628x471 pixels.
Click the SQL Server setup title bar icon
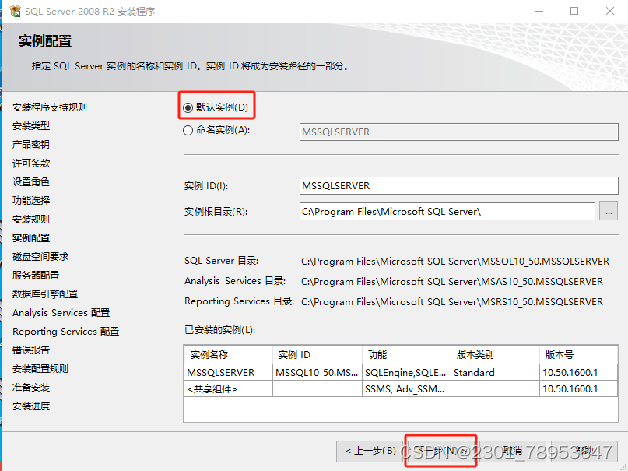[15, 11]
